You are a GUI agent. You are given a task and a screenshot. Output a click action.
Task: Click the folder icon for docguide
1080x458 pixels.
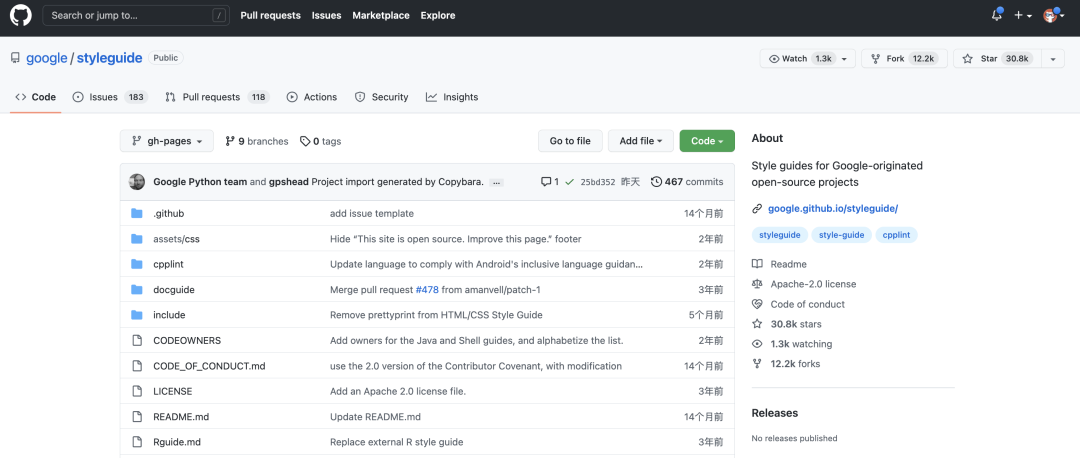point(136,289)
